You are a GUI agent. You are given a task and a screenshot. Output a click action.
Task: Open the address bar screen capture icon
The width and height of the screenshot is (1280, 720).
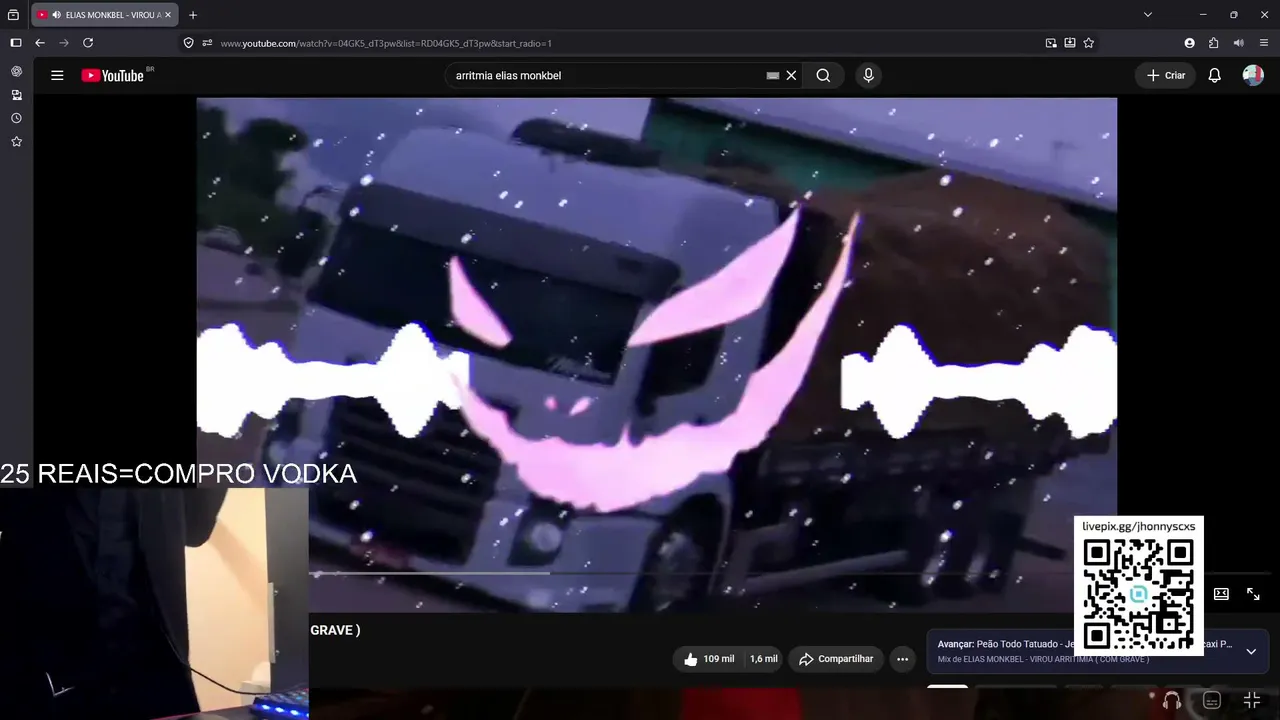click(1070, 43)
